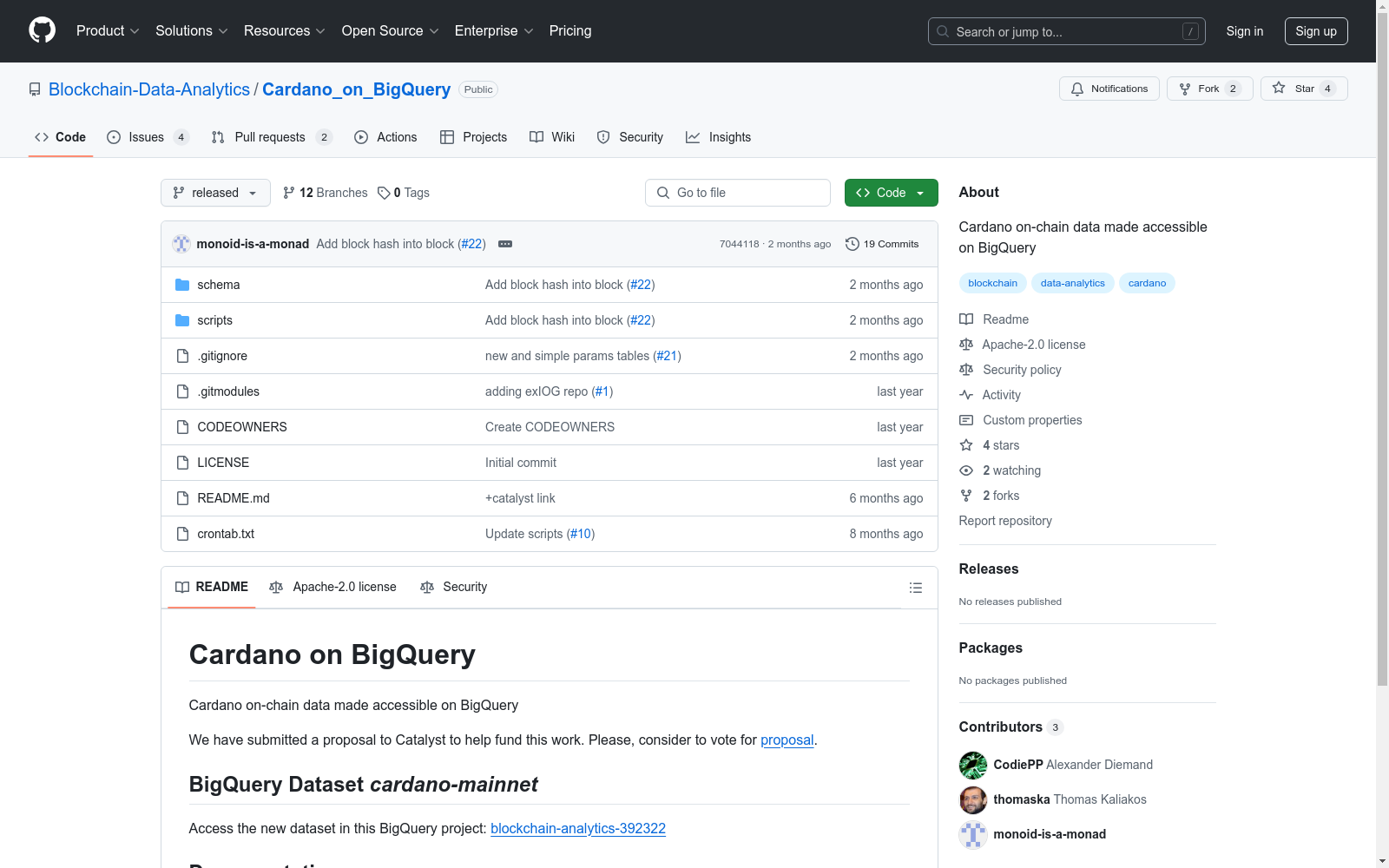Switch to the Projects tab
Screen dimensions: 1389x868
point(473,137)
